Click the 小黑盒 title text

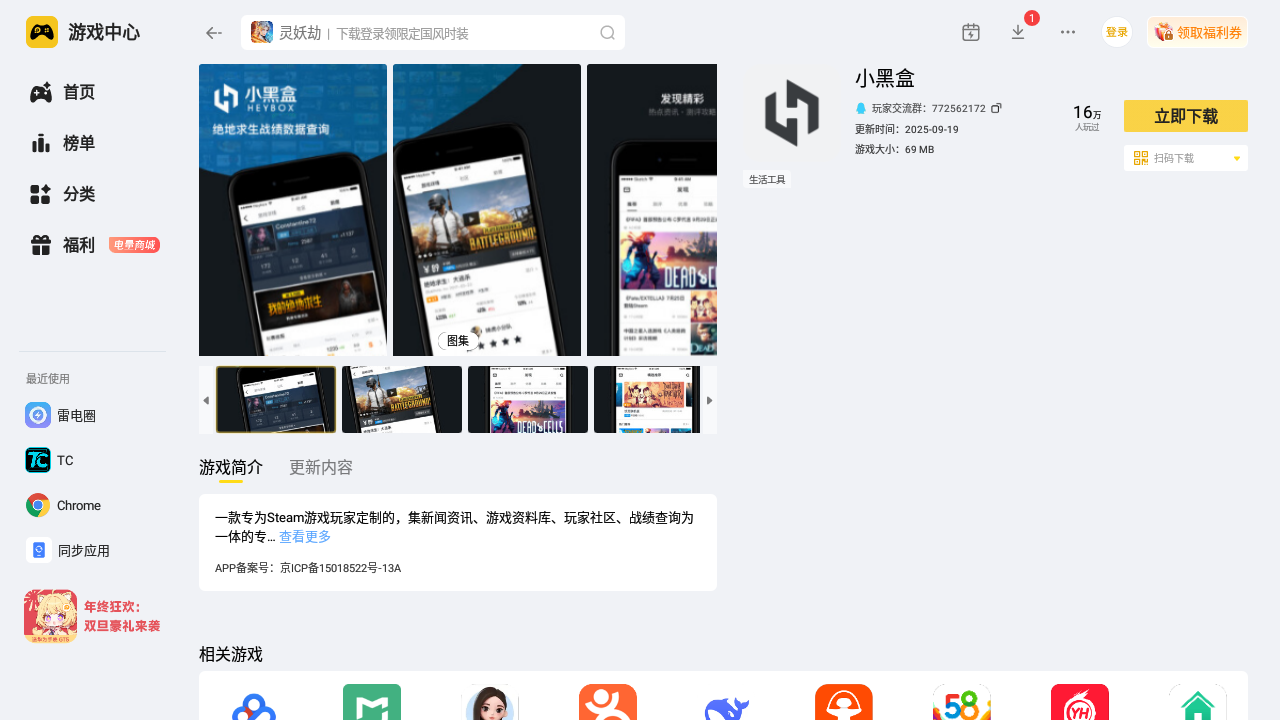pyautogui.click(x=885, y=78)
